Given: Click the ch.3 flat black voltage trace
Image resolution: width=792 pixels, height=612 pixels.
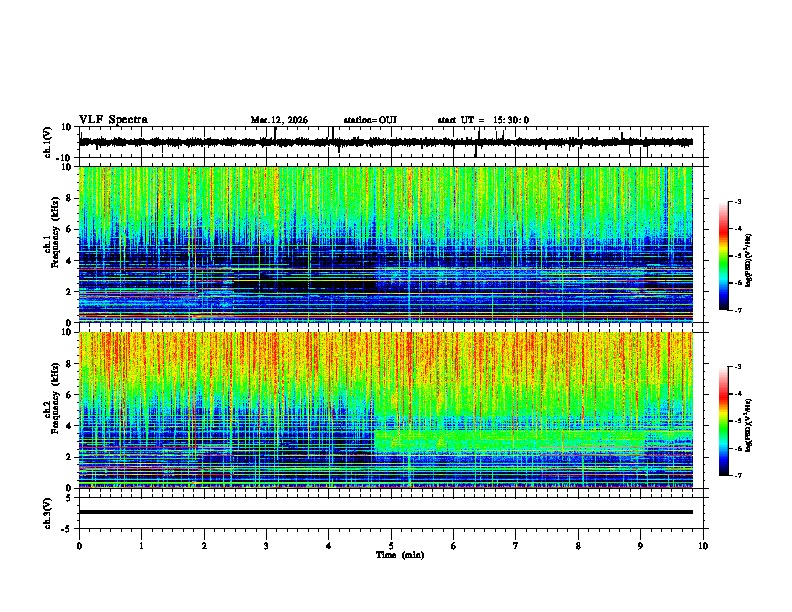Looking at the screenshot, I should tap(385, 512).
